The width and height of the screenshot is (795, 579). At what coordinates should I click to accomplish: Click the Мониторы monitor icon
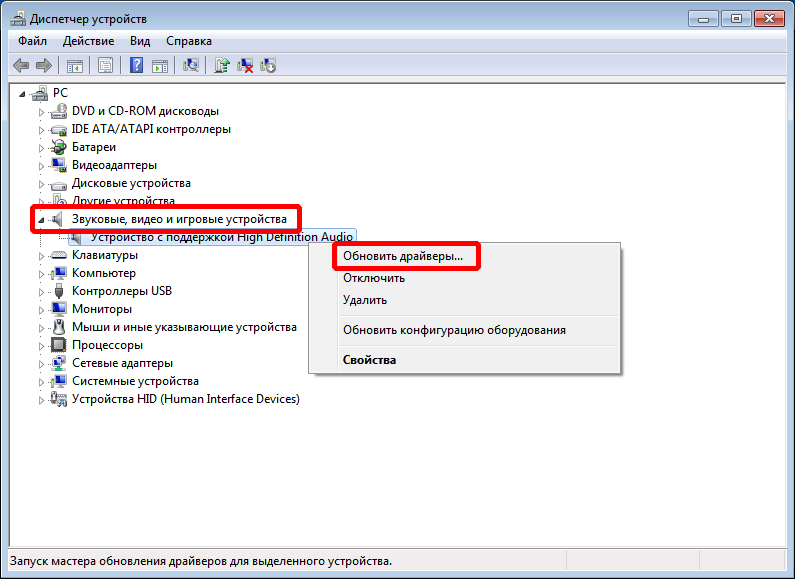coord(59,309)
